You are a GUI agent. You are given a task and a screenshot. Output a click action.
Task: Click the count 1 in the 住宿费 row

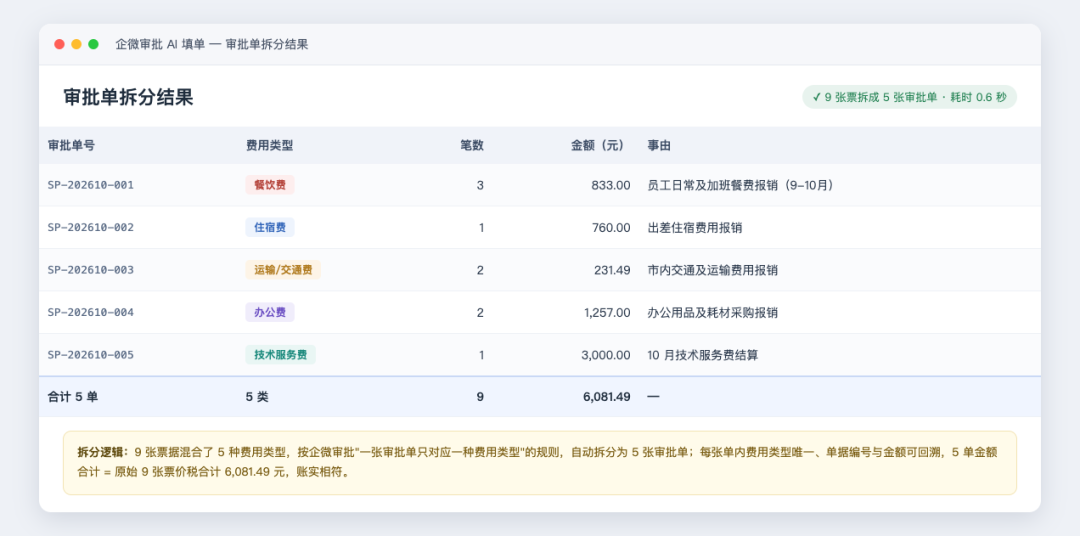click(x=481, y=227)
